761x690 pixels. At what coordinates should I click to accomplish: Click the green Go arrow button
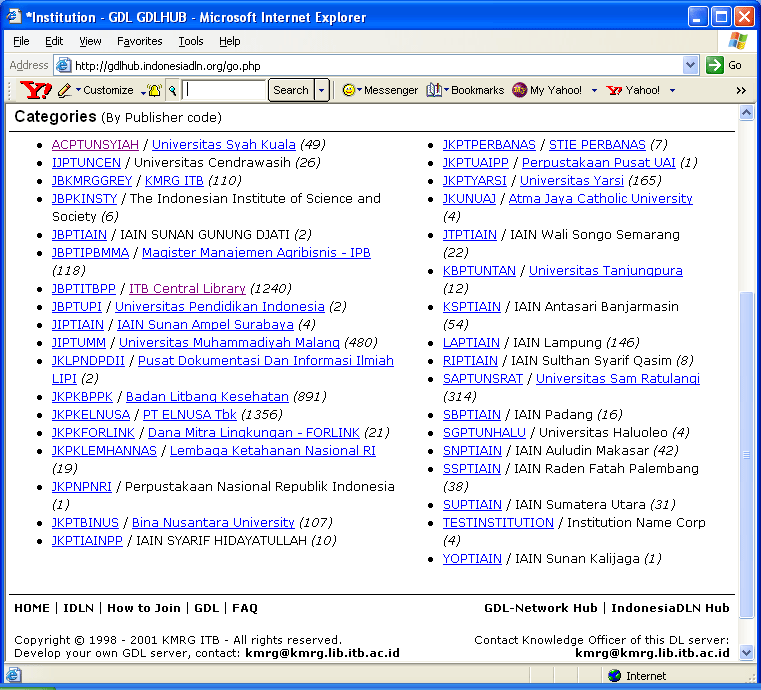(x=715, y=65)
